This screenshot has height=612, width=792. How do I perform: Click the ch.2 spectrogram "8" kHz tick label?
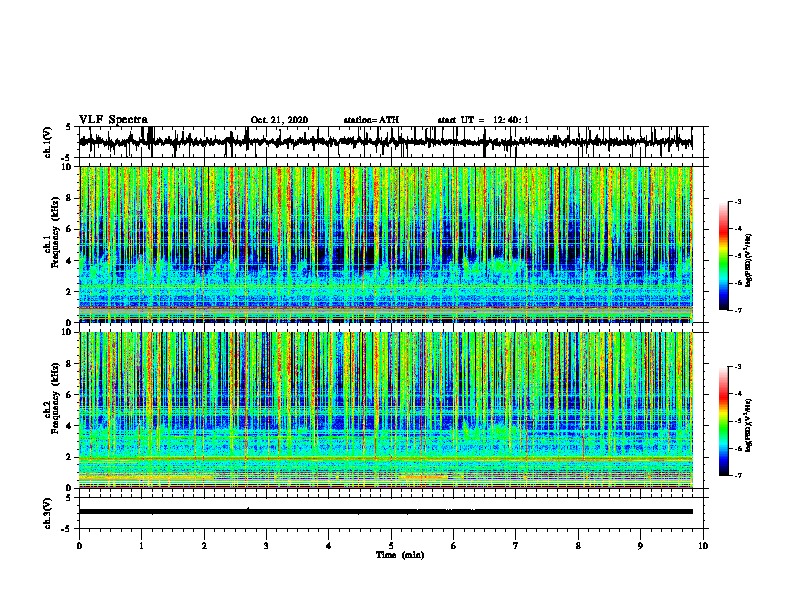coord(70,364)
